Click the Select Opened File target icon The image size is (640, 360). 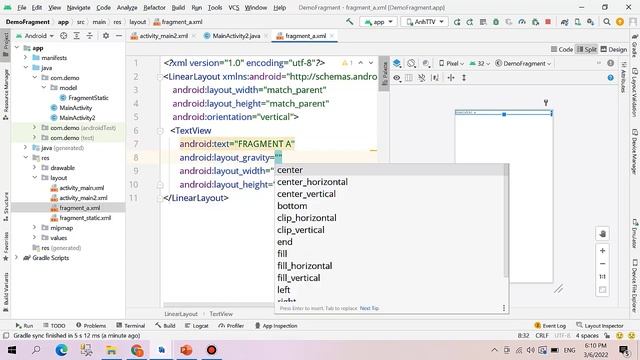point(64,36)
